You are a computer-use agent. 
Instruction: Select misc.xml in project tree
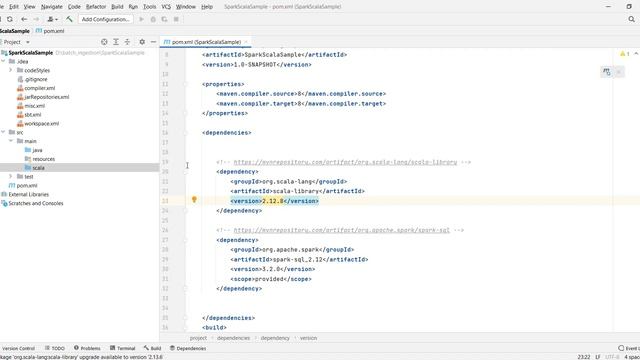(x=34, y=106)
